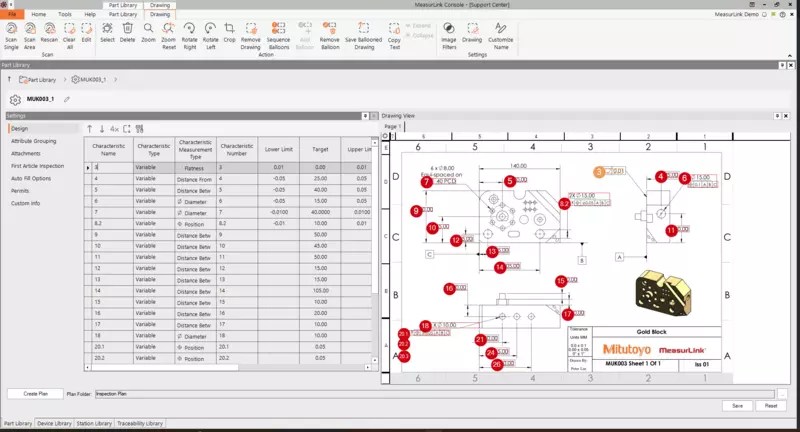Switch to Station Library bottom tab
The image size is (800, 432).
94,423
